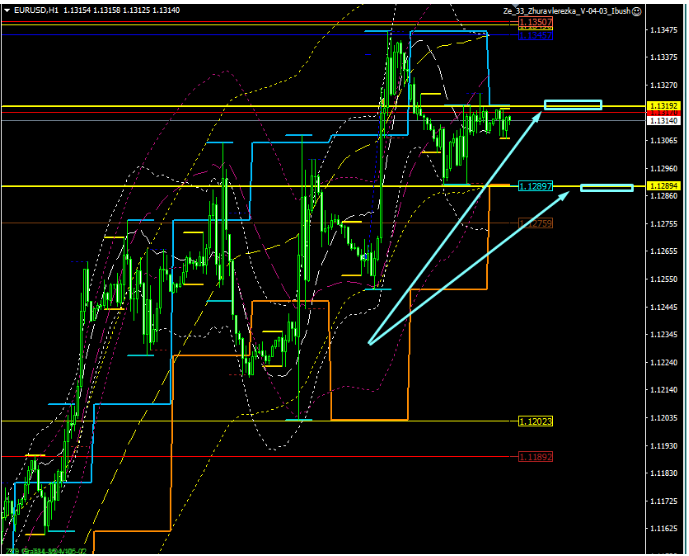This screenshot has width=689, height=556.
Task: Click the Ze_33_Zhuravlerezka_V-04-03_Ibush expert name
Action: point(567,11)
